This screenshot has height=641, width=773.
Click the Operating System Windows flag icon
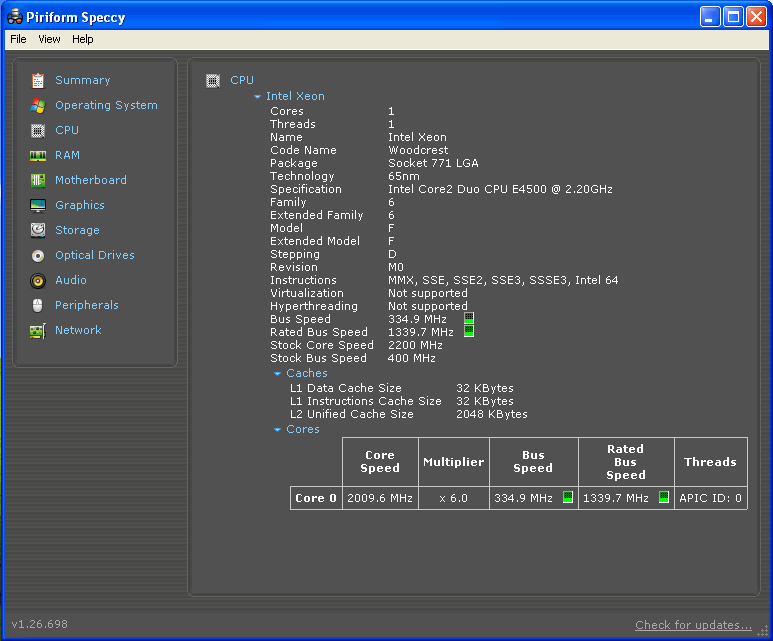click(x=38, y=106)
